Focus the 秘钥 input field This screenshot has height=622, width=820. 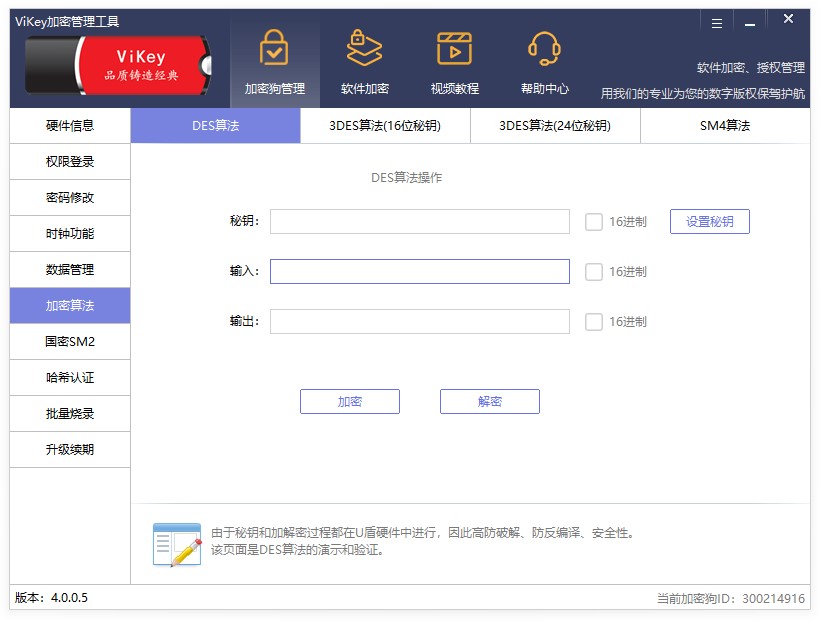pyautogui.click(x=419, y=222)
